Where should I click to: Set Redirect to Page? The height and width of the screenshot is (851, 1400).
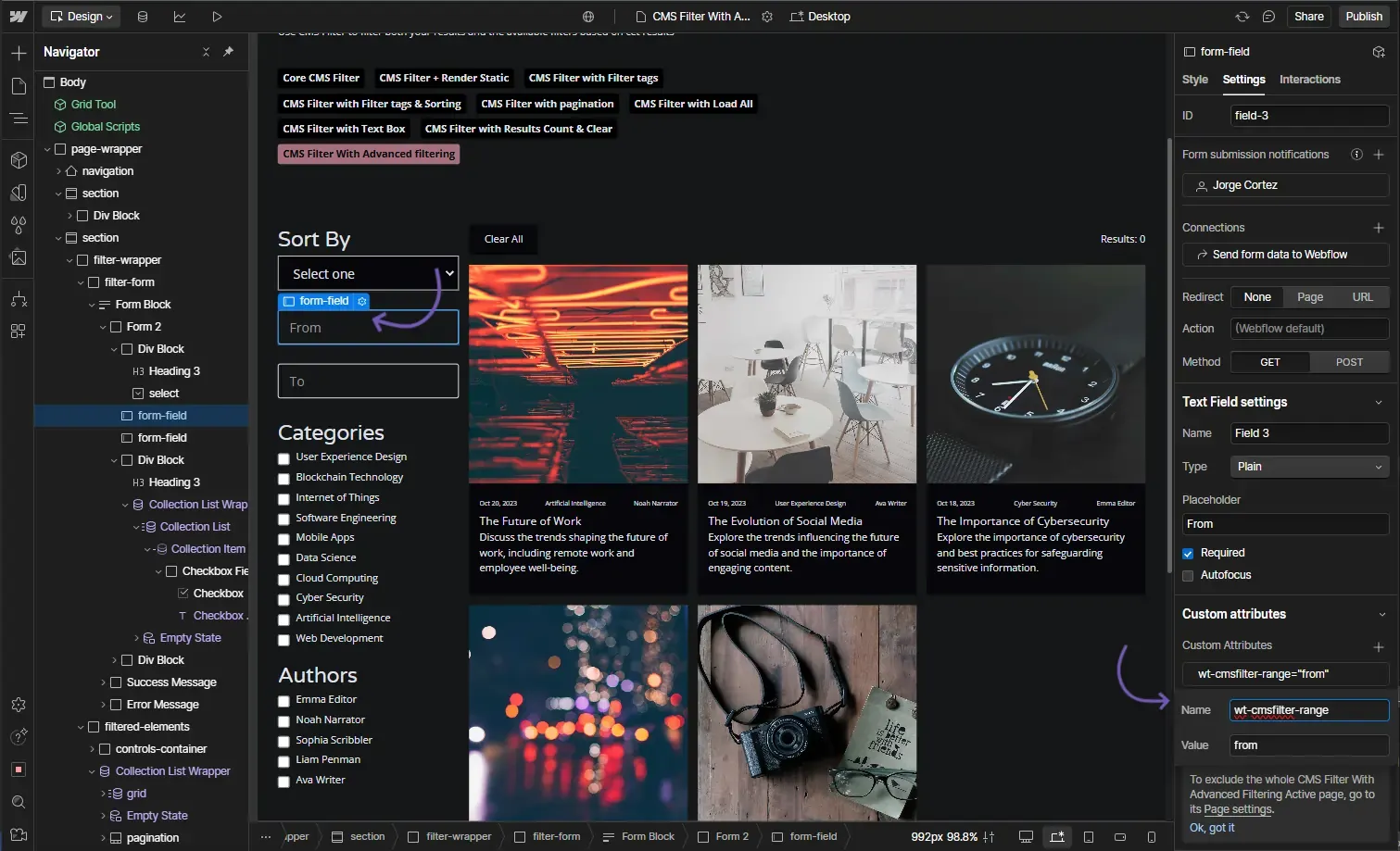coord(1310,297)
